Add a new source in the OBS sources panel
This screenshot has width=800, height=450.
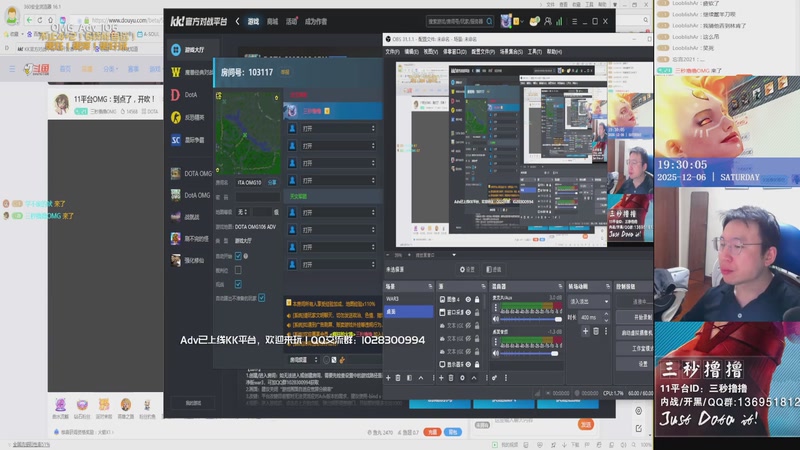click(441, 378)
